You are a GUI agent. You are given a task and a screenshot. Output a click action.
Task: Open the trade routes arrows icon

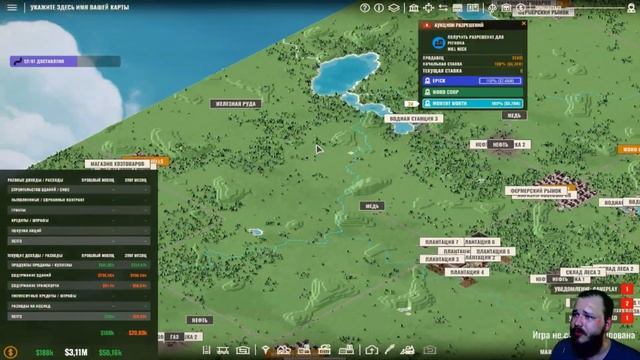pyautogui.click(x=443, y=8)
